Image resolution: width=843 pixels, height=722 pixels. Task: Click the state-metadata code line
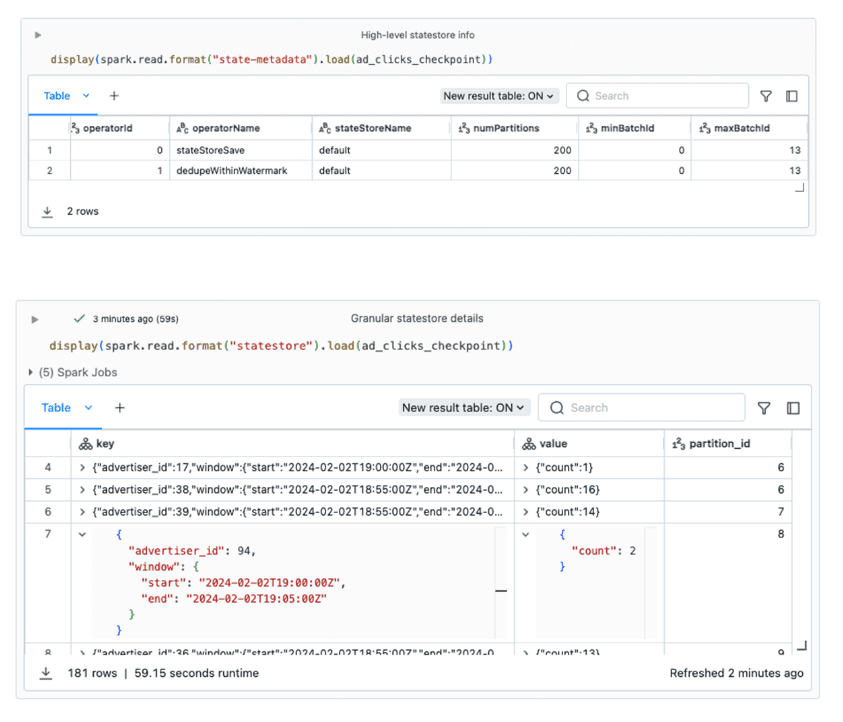pyautogui.click(x=272, y=59)
